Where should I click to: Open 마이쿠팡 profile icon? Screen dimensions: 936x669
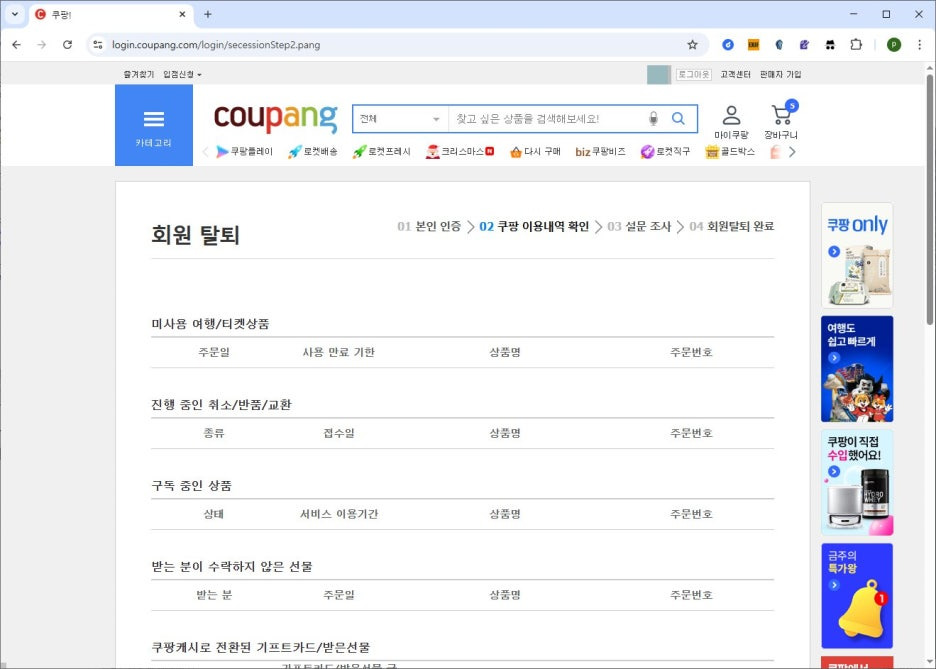click(x=731, y=122)
